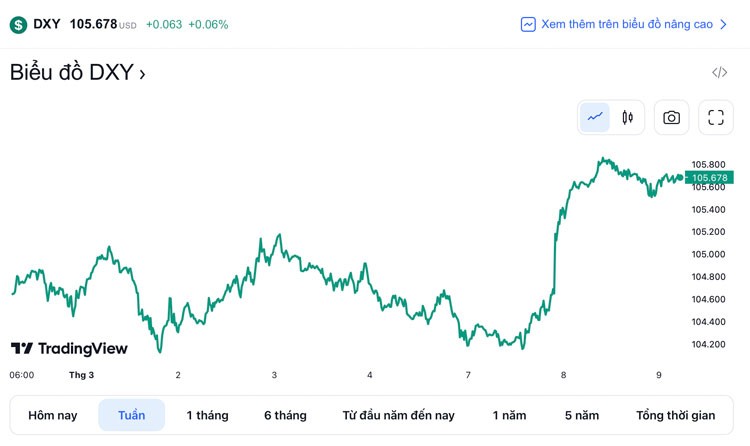The width and height of the screenshot is (750, 446).
Task: Switch to line chart style
Action: click(x=595, y=117)
